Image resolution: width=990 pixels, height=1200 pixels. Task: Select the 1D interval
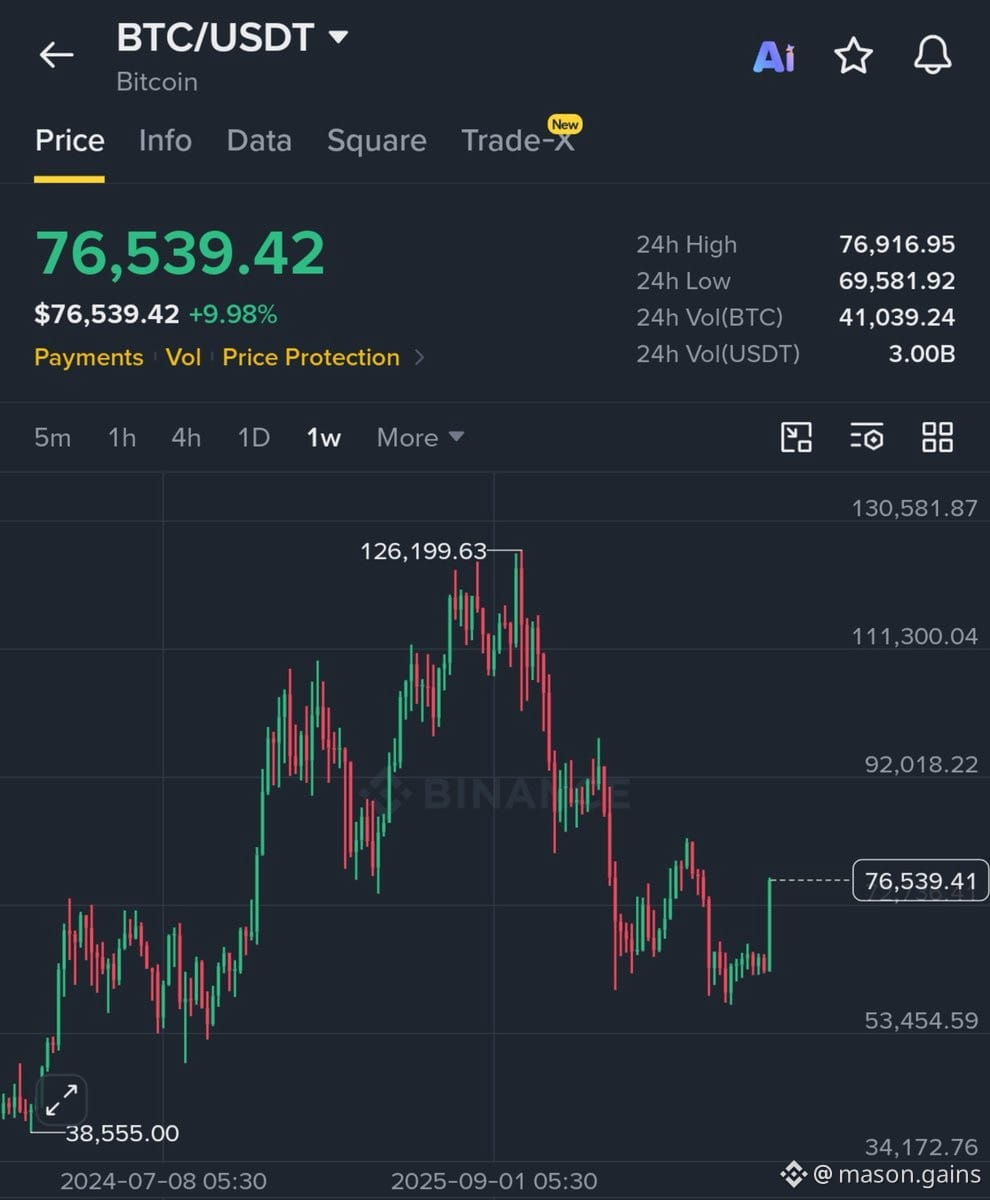tap(254, 437)
